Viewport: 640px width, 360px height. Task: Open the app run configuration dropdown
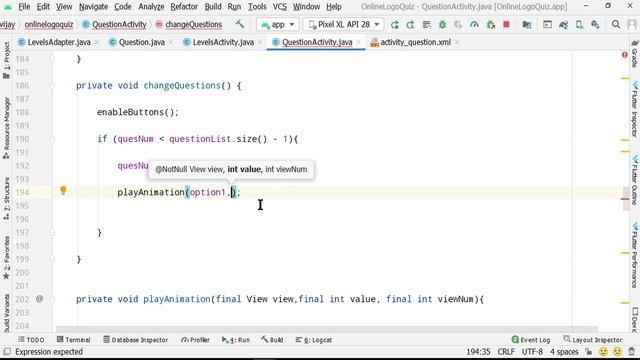pos(278,24)
